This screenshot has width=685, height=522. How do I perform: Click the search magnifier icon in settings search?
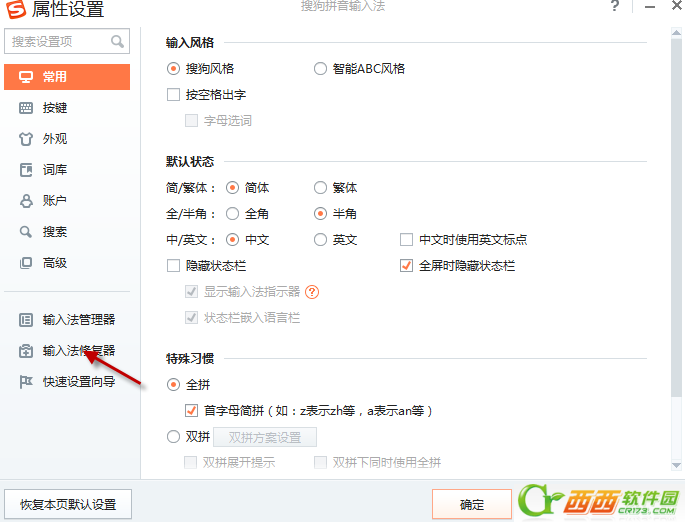(117, 41)
